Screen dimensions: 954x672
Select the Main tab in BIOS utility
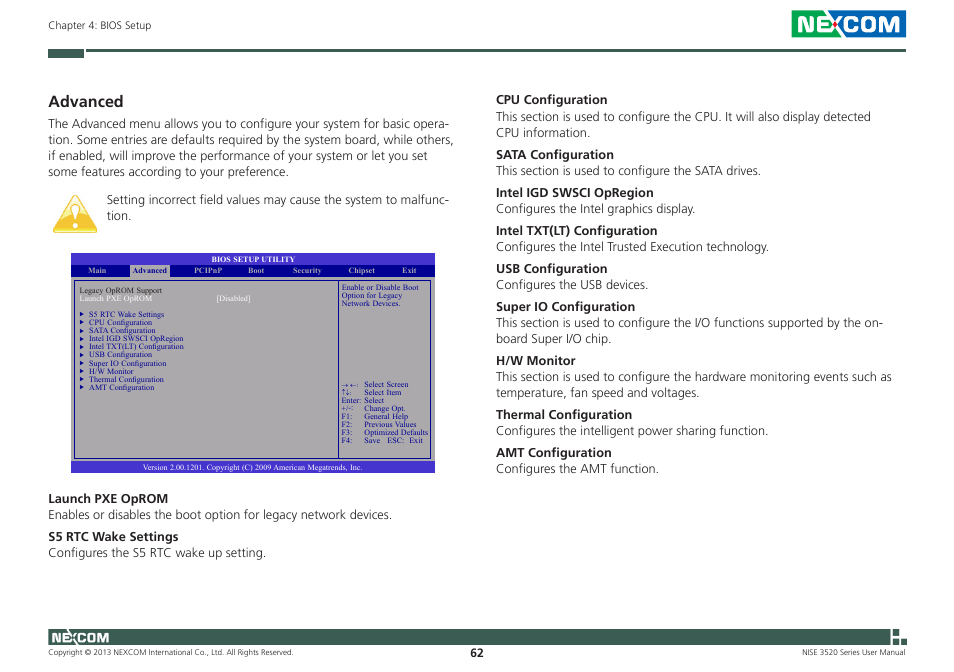pyautogui.click(x=97, y=271)
